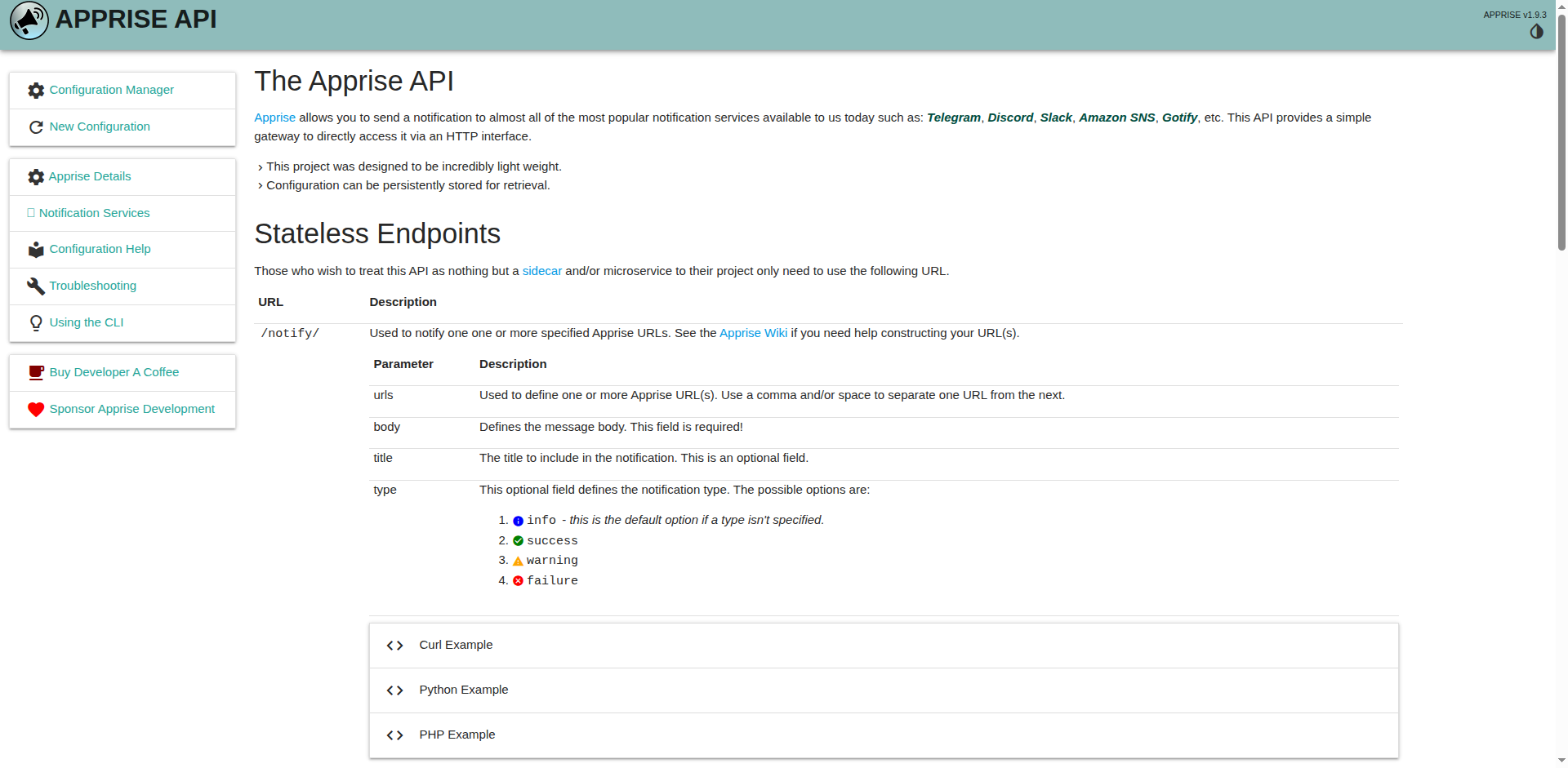Toggle dark mode contrast icon
The image size is (1568, 768).
[1536, 32]
